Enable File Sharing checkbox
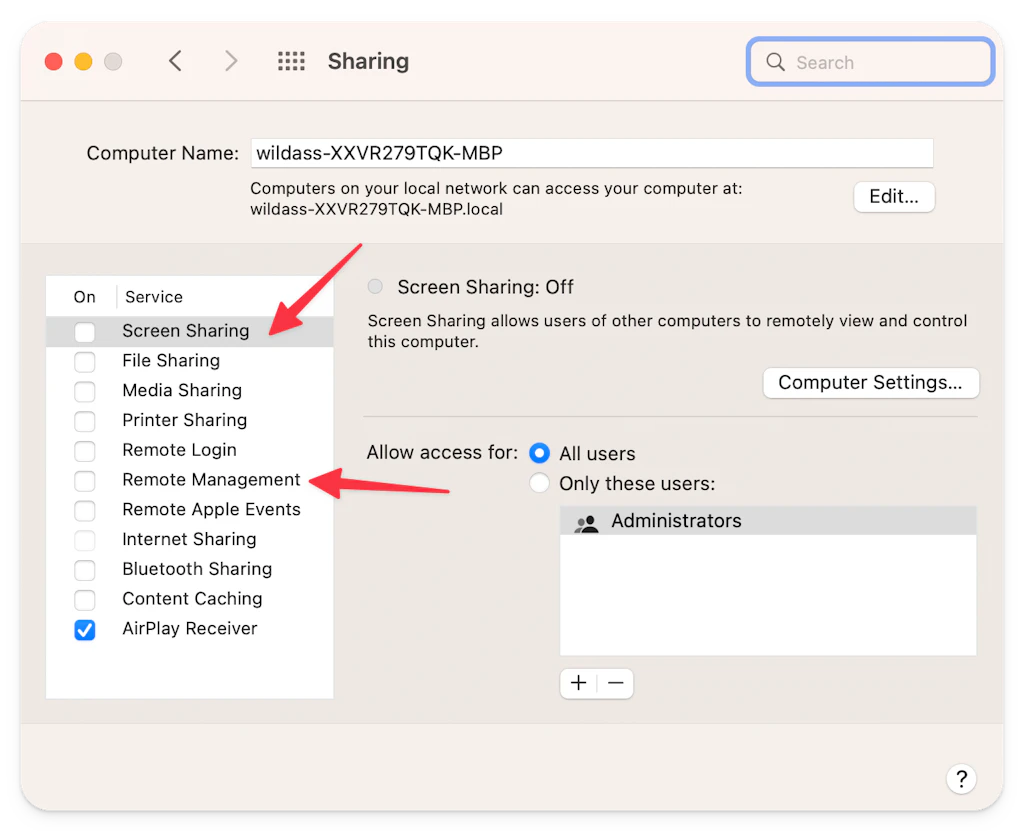This screenshot has height=831, width=1024. (85, 361)
